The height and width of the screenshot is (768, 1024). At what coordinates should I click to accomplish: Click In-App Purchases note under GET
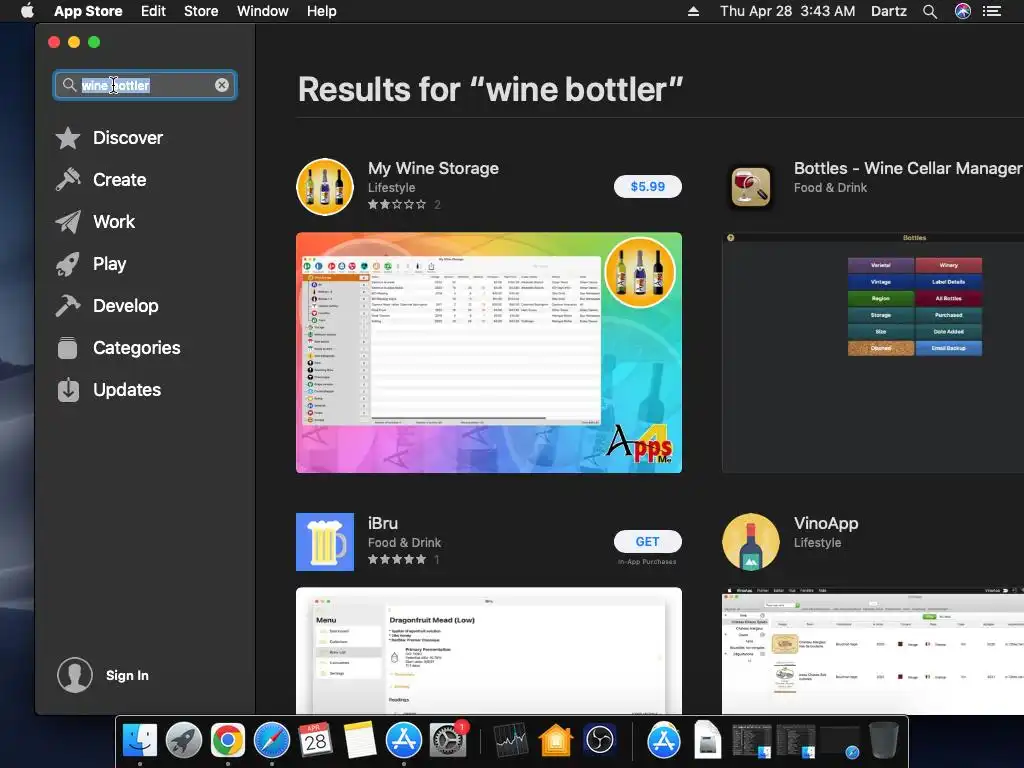tap(647, 562)
